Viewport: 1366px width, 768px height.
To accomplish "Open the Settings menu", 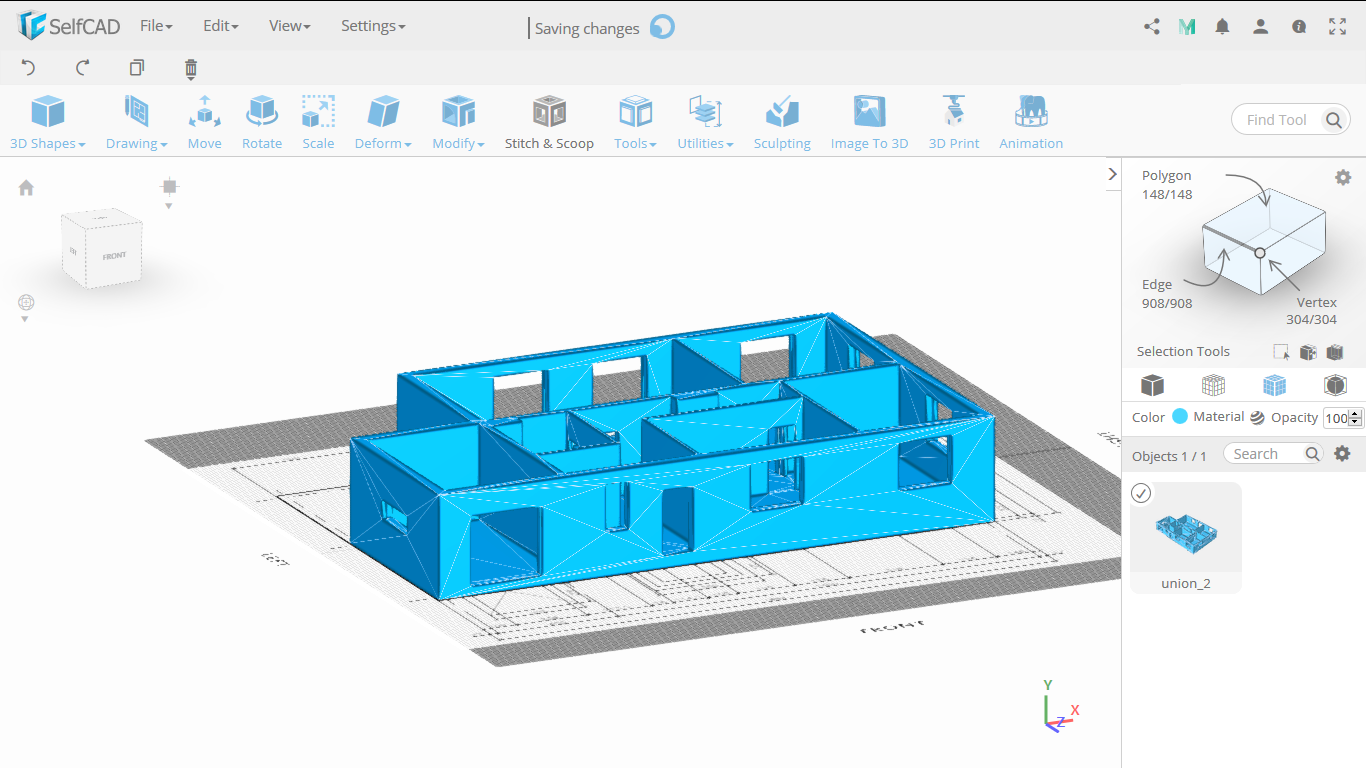I will click(373, 26).
